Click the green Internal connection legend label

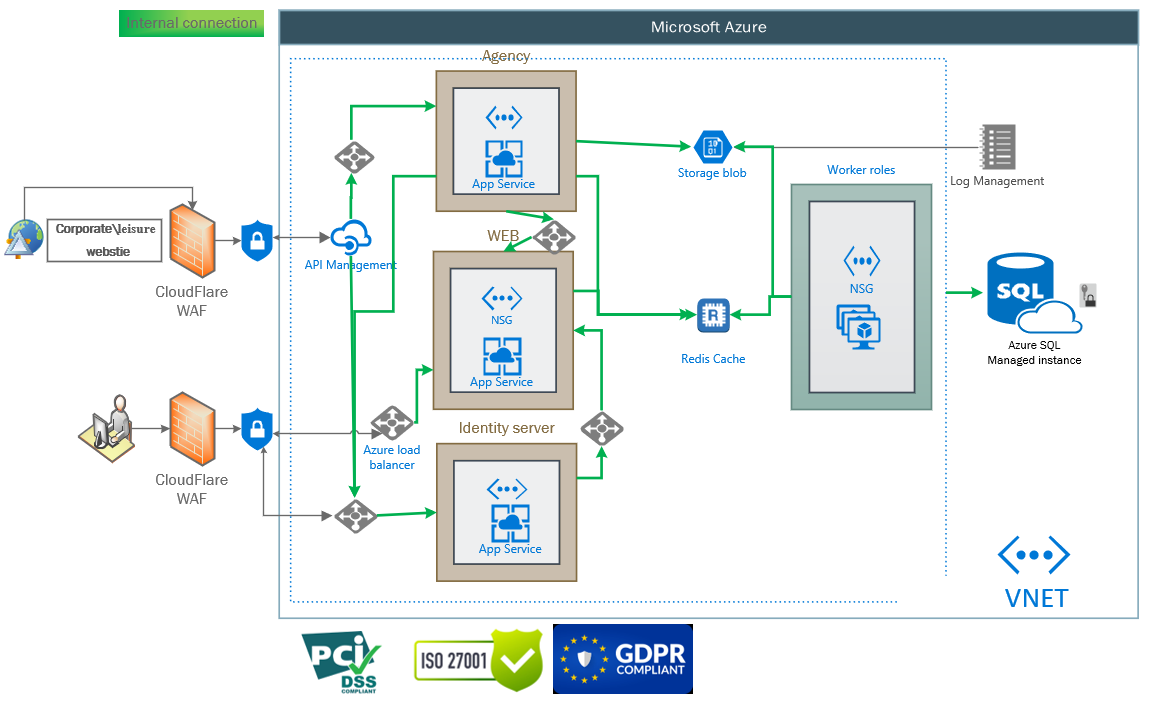(x=191, y=23)
